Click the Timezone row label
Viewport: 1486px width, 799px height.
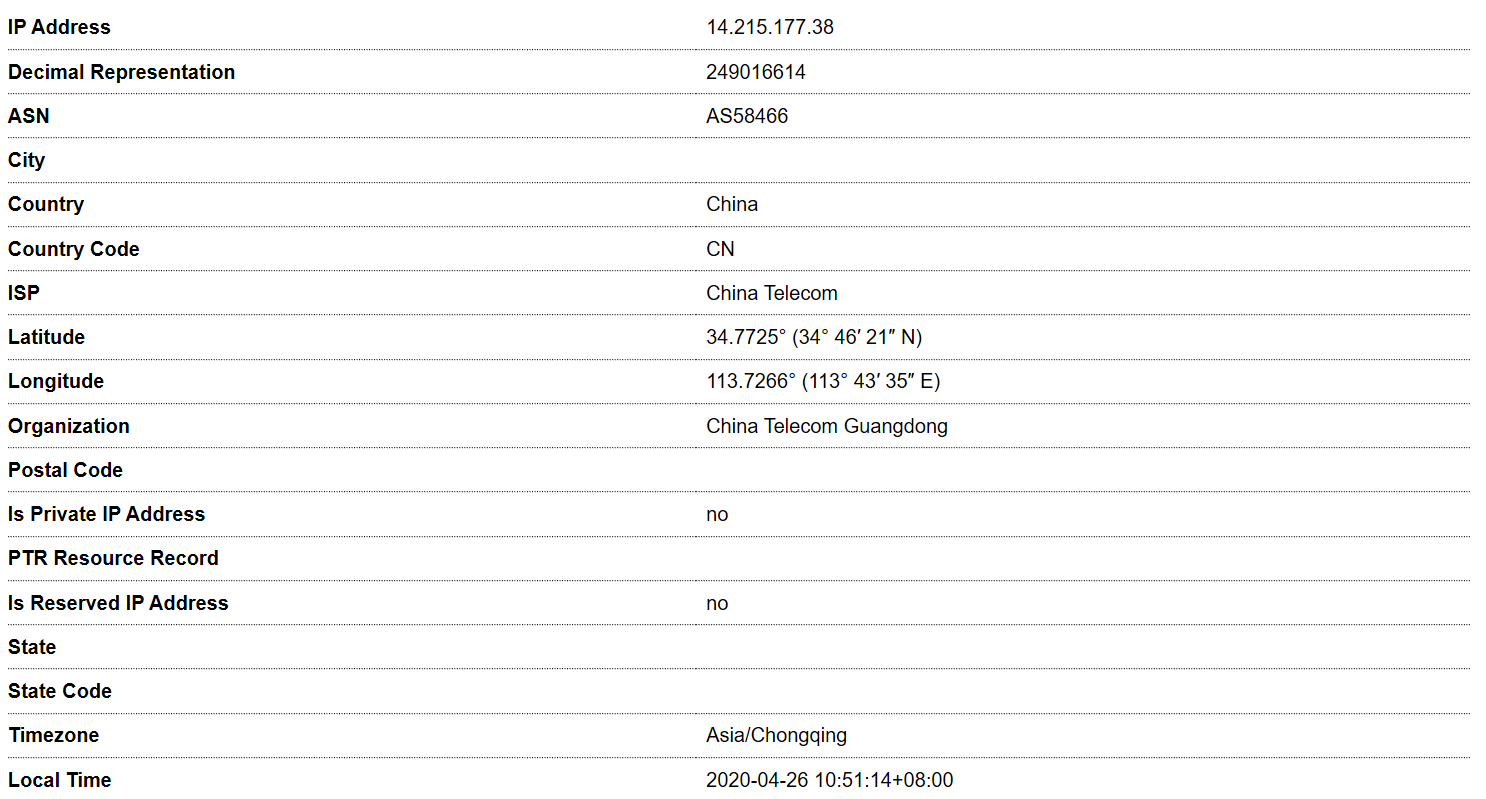pyautogui.click(x=54, y=735)
